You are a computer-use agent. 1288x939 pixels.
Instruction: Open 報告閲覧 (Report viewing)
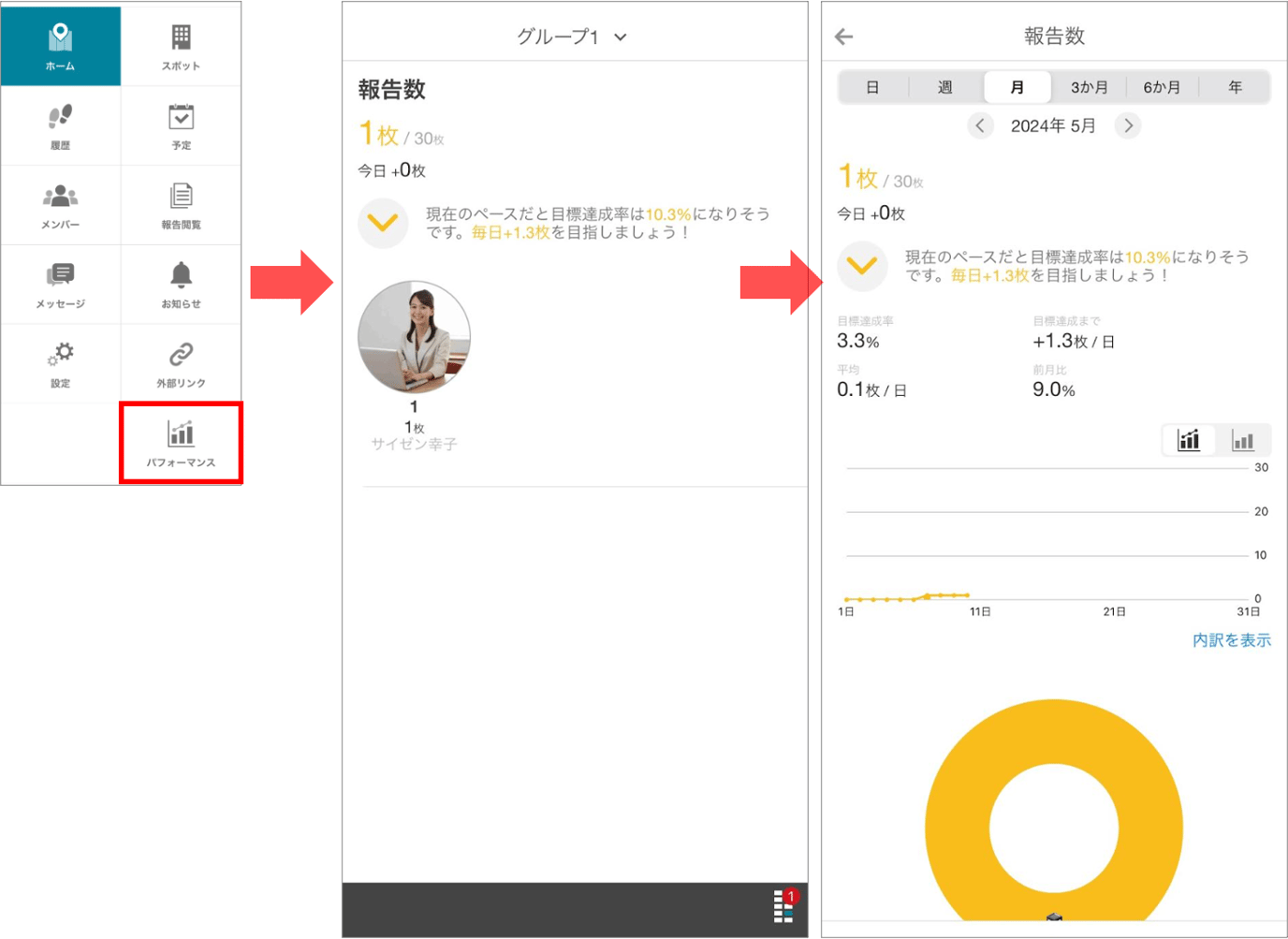point(180,205)
